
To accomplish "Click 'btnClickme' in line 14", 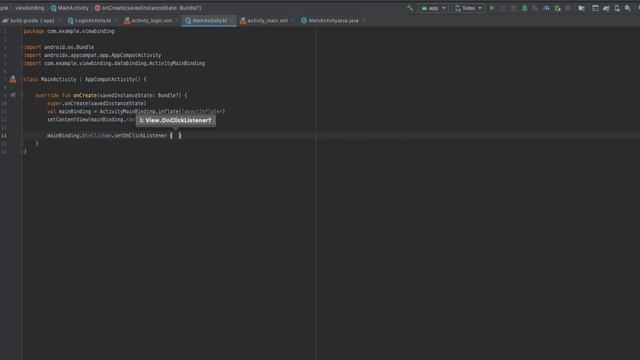I will [x=97, y=136].
